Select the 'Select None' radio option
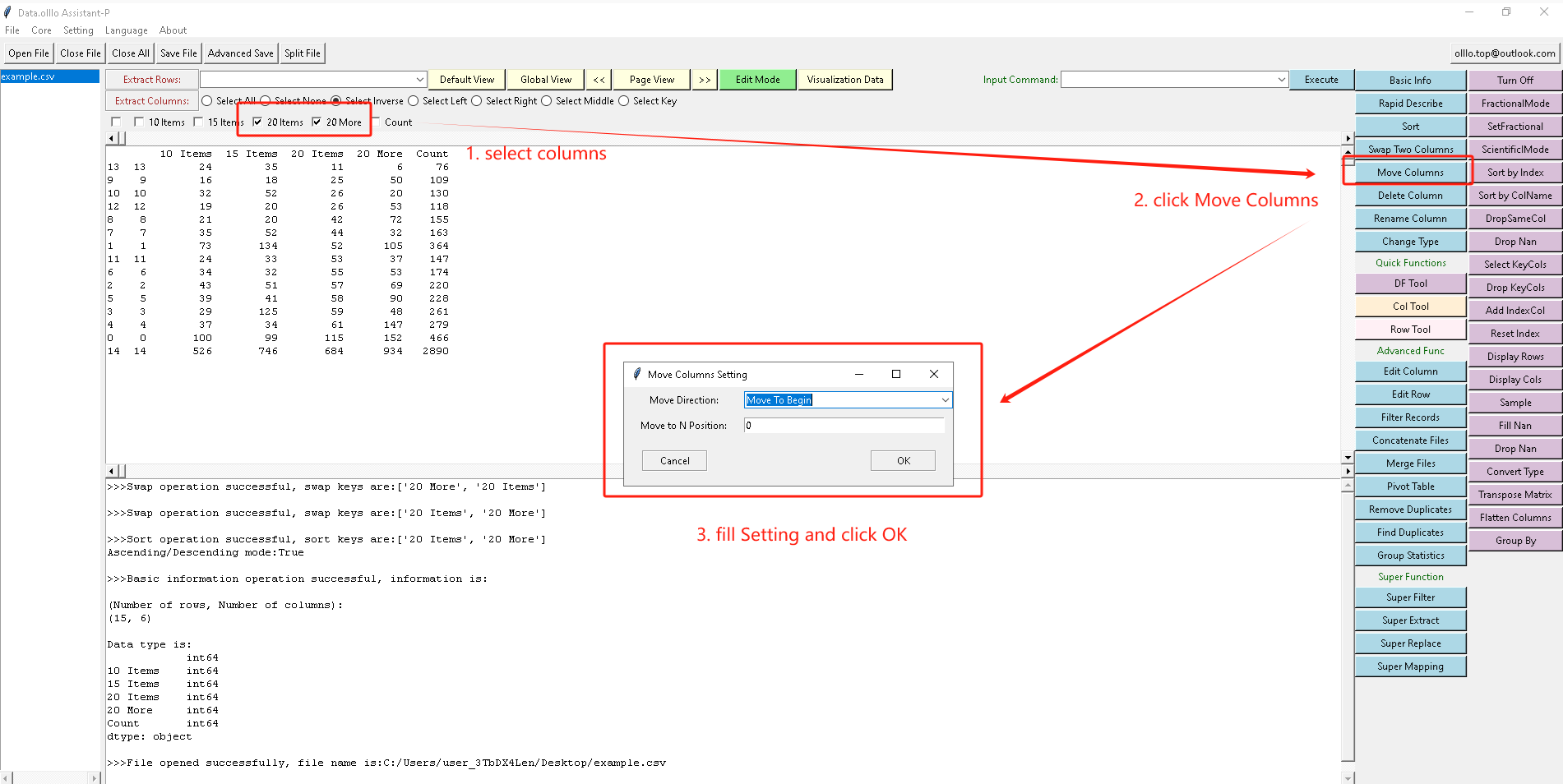This screenshot has height=784, width=1563. click(266, 101)
